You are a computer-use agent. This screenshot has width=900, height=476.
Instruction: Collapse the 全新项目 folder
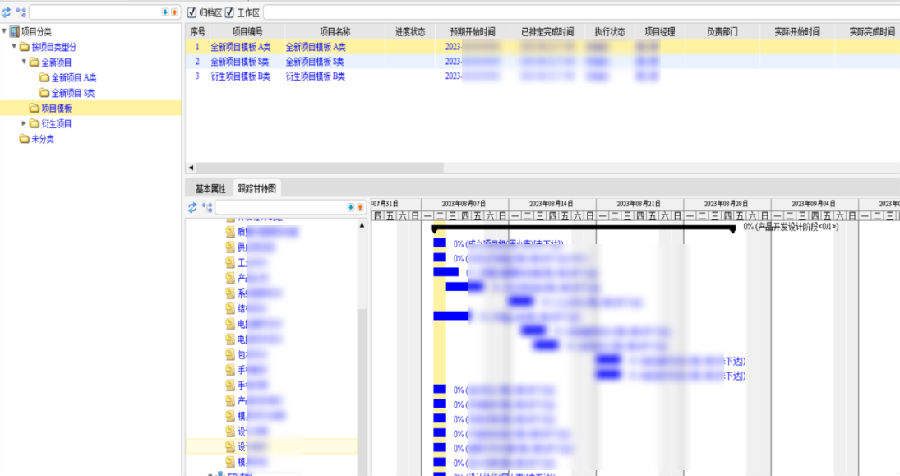click(24, 61)
